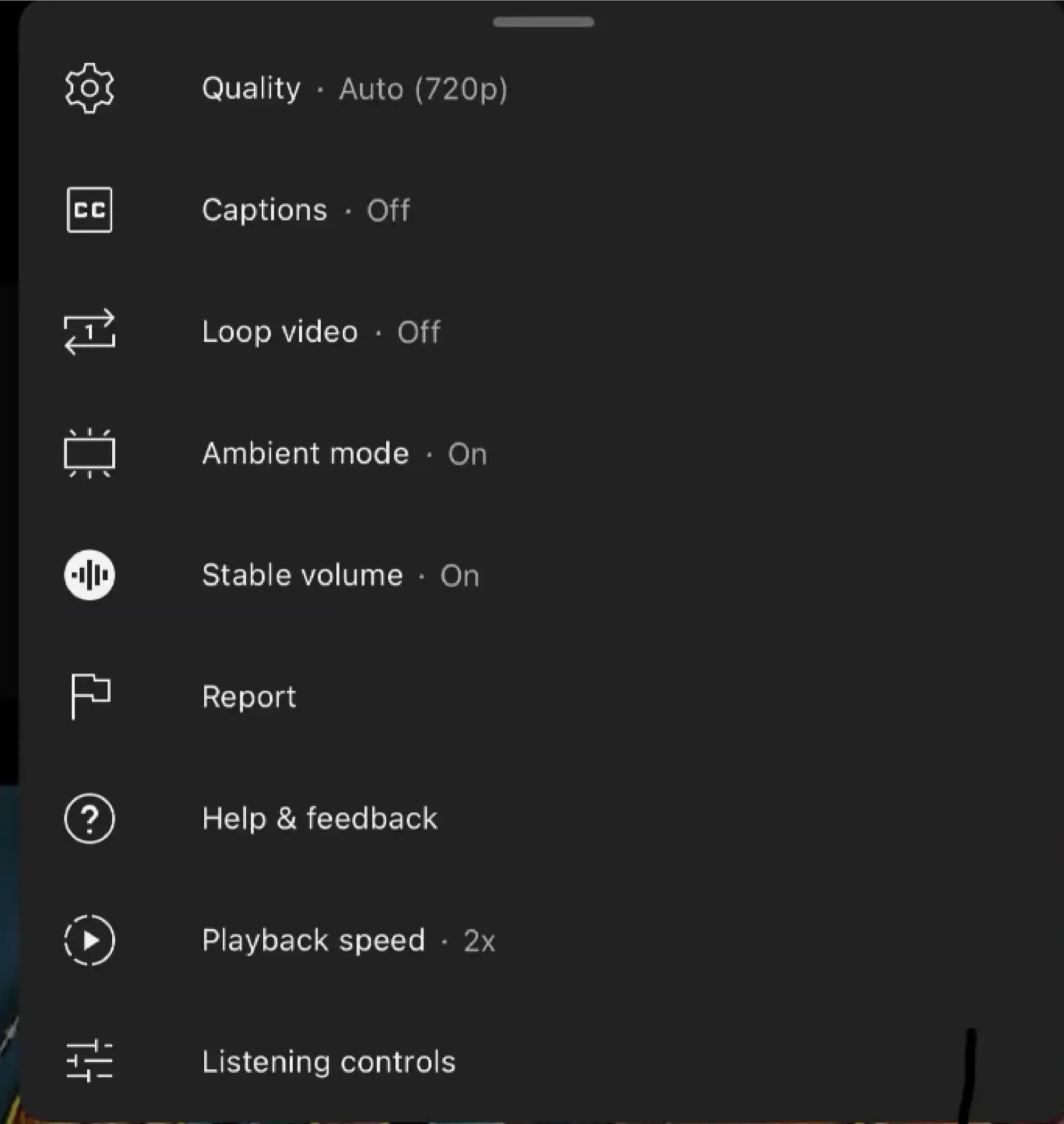Click the Captions CC icon
This screenshot has width=1064, height=1124.
[x=91, y=209]
